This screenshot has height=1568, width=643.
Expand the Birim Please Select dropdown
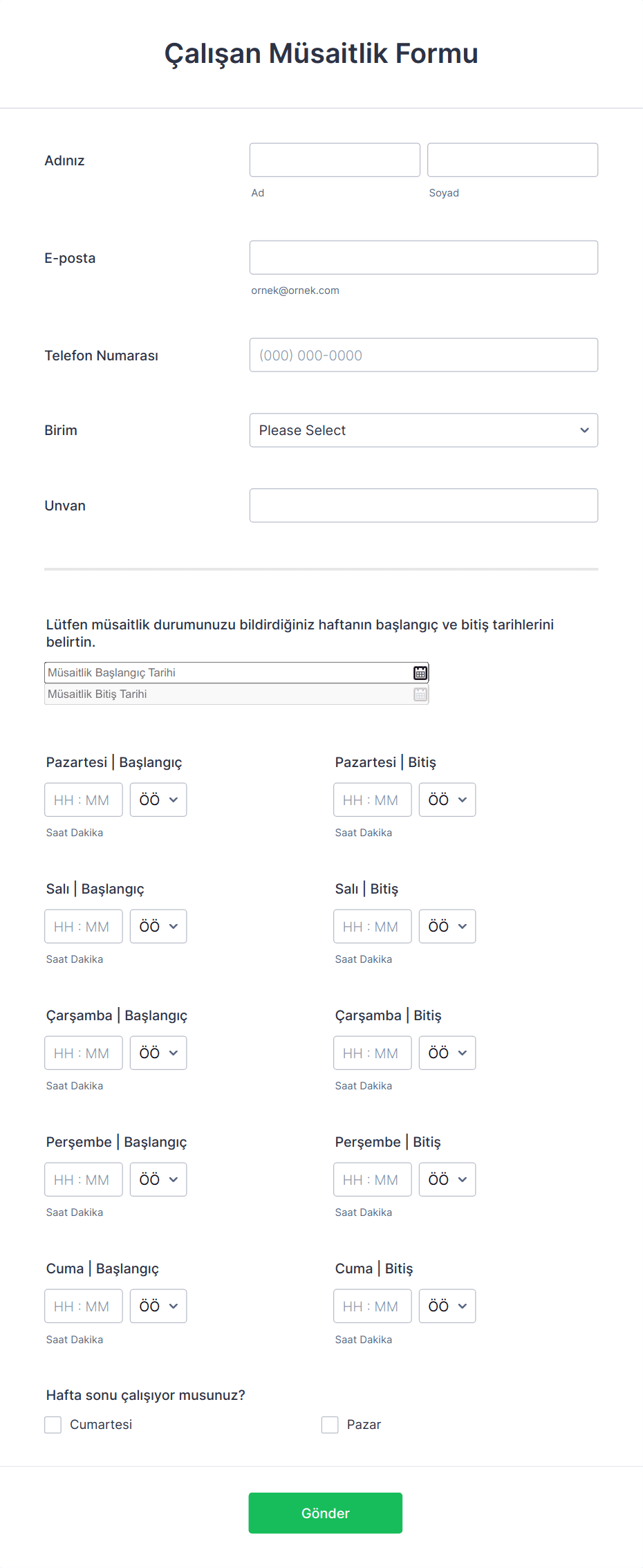pyautogui.click(x=424, y=430)
